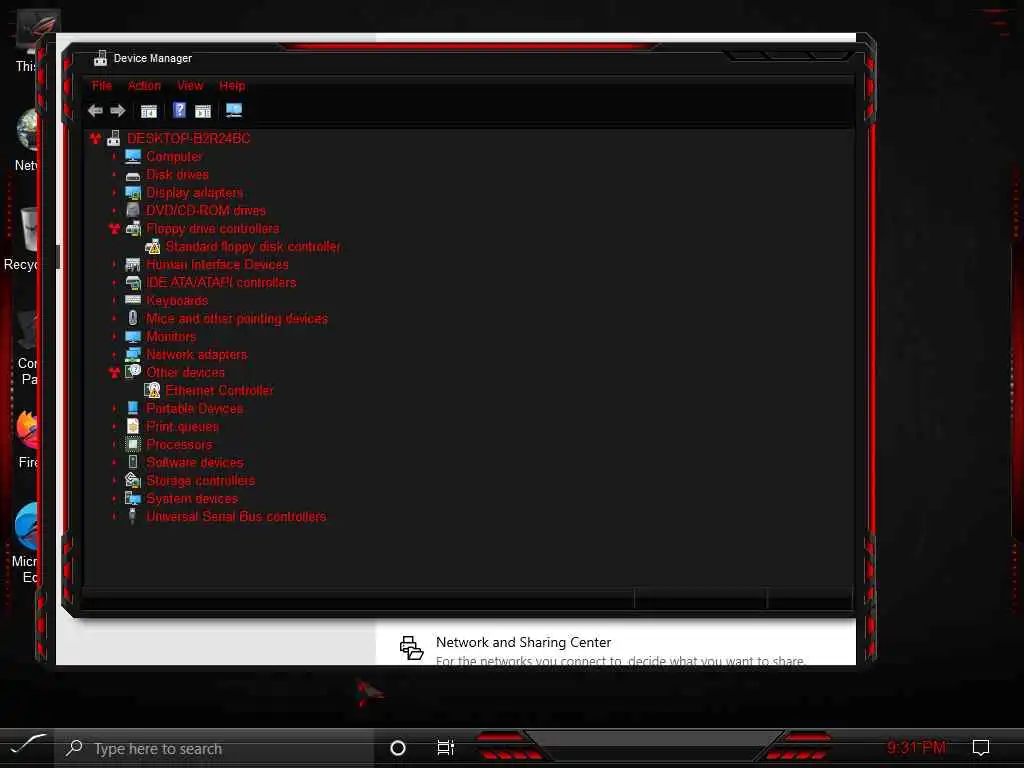
Task: Click the Storage controllers icon
Action: (133, 480)
